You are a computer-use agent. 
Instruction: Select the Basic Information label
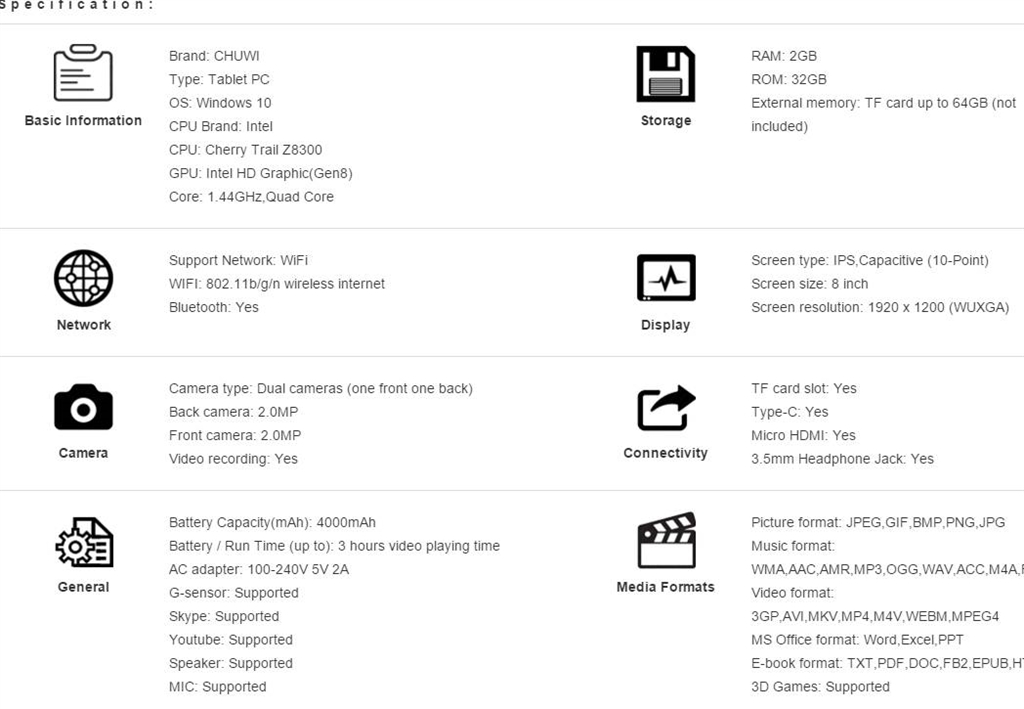coord(83,121)
